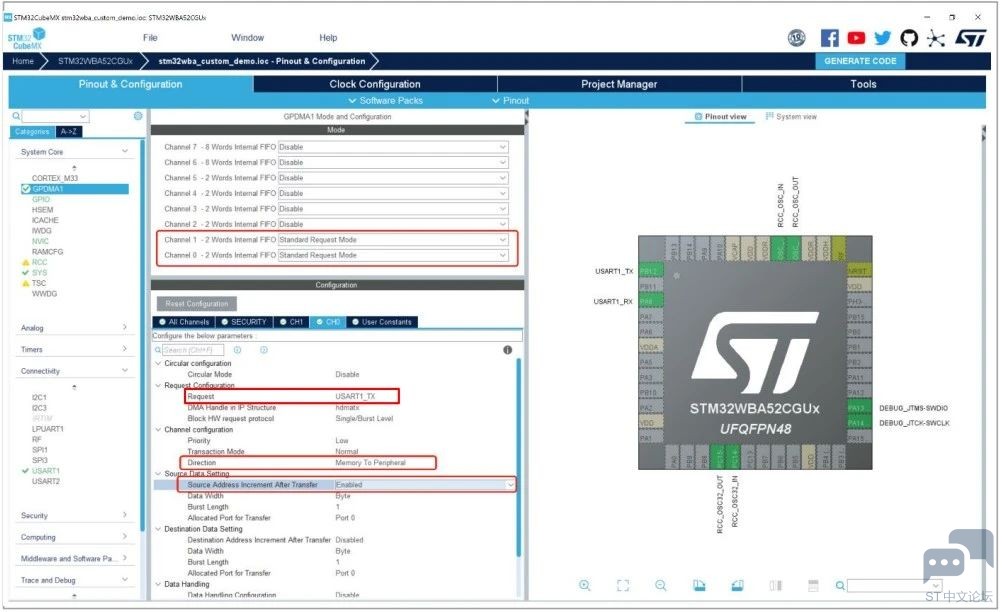
Task: Open the categories settings gear icon
Action: pyautogui.click(x=138, y=116)
